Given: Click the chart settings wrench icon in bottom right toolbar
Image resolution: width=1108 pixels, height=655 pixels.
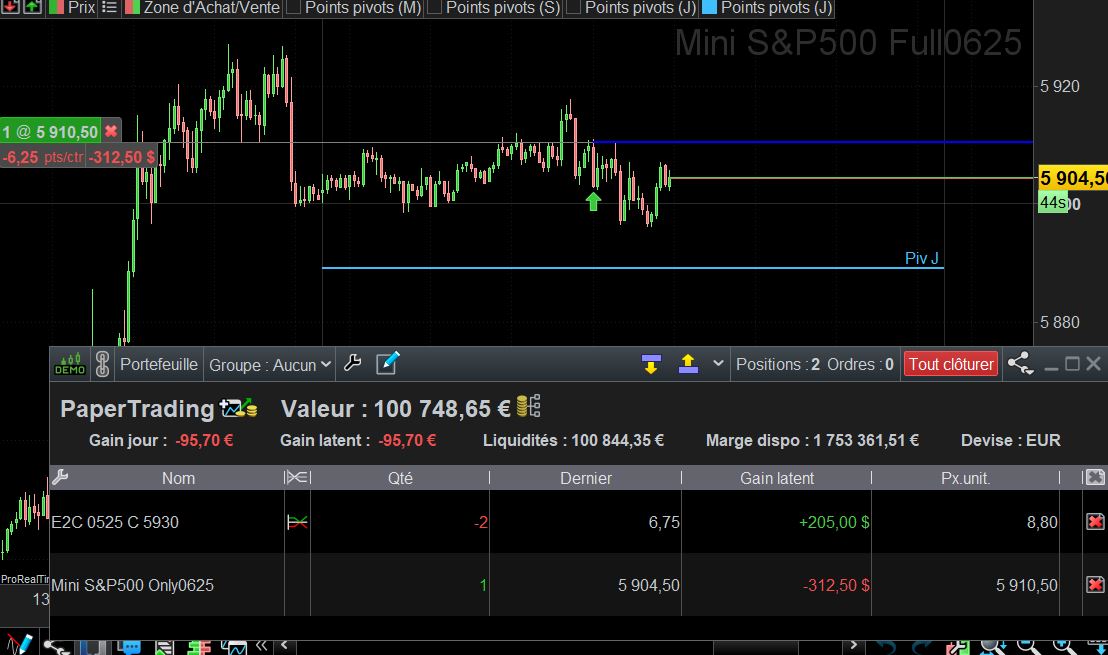Looking at the screenshot, I should (957, 647).
